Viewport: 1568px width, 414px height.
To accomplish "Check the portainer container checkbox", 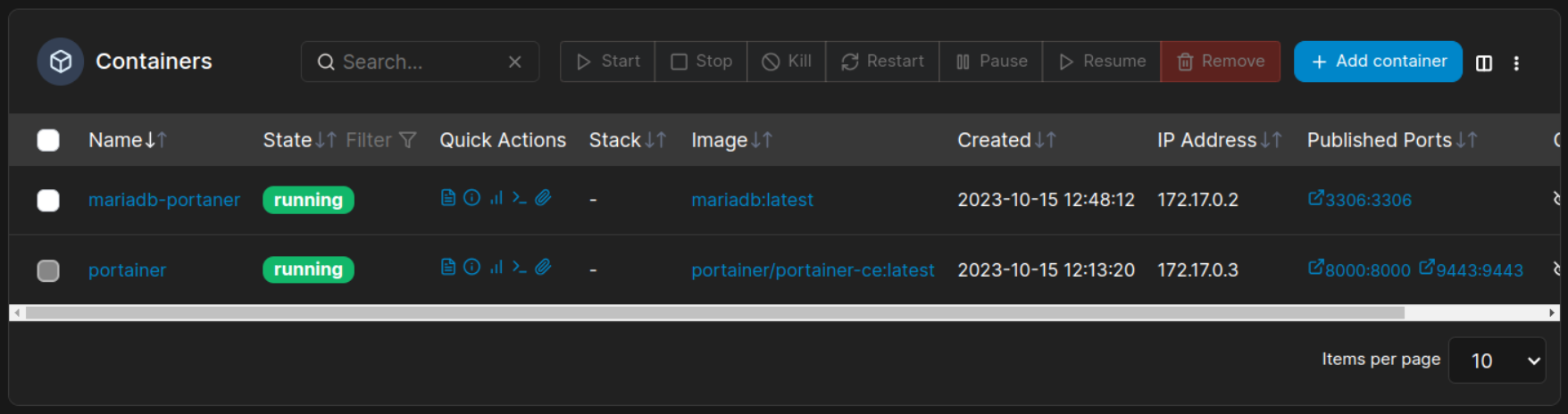I will (x=48, y=270).
